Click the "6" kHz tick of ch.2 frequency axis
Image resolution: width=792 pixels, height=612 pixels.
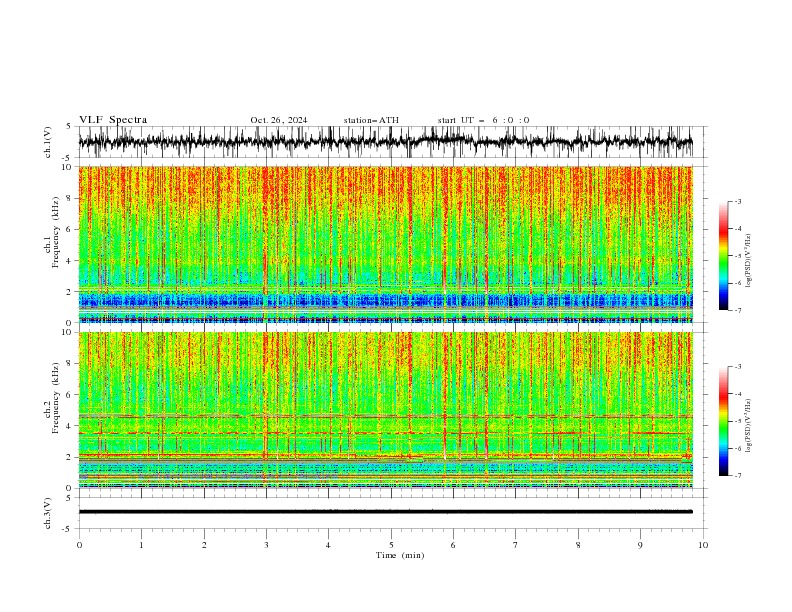pyautogui.click(x=70, y=395)
